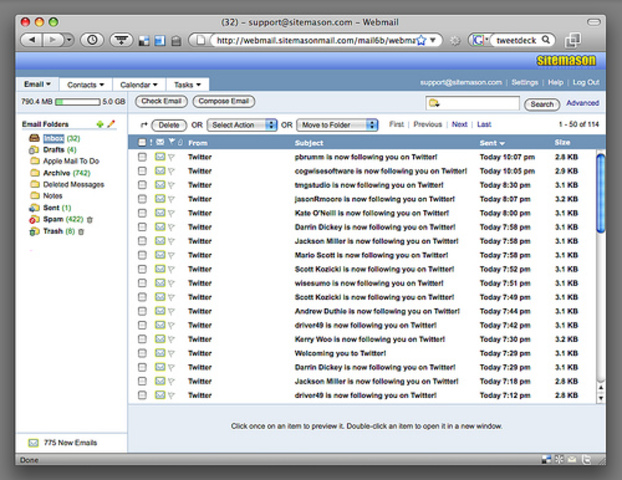622x480 pixels.
Task: Click the green plus add folder icon
Action: 100,124
